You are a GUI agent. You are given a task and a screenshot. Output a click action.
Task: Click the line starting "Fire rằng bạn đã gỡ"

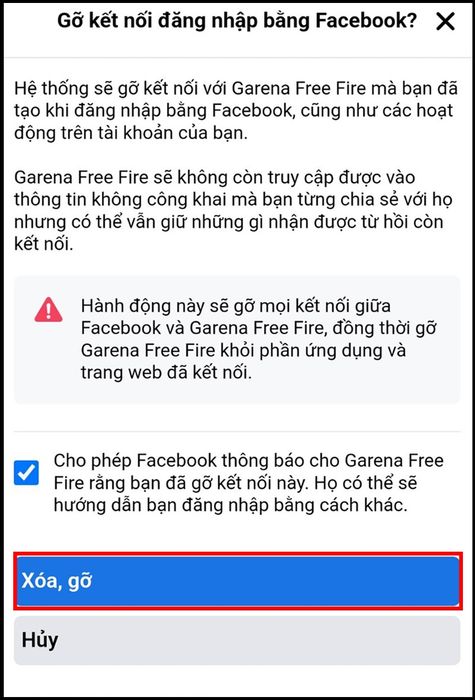coord(236,484)
